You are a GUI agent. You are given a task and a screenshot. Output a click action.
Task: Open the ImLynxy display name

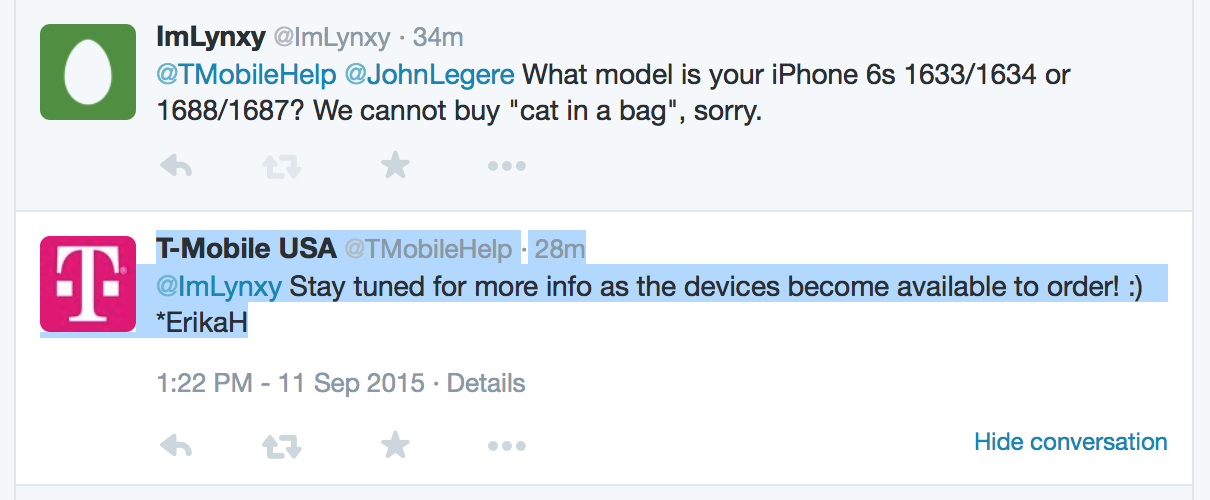[211, 37]
